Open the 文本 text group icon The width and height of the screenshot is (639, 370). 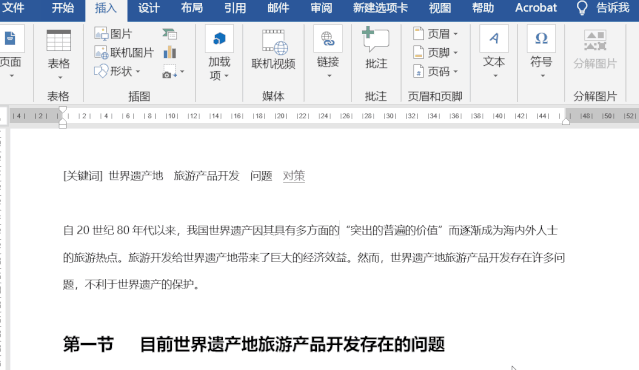pyautogui.click(x=494, y=39)
